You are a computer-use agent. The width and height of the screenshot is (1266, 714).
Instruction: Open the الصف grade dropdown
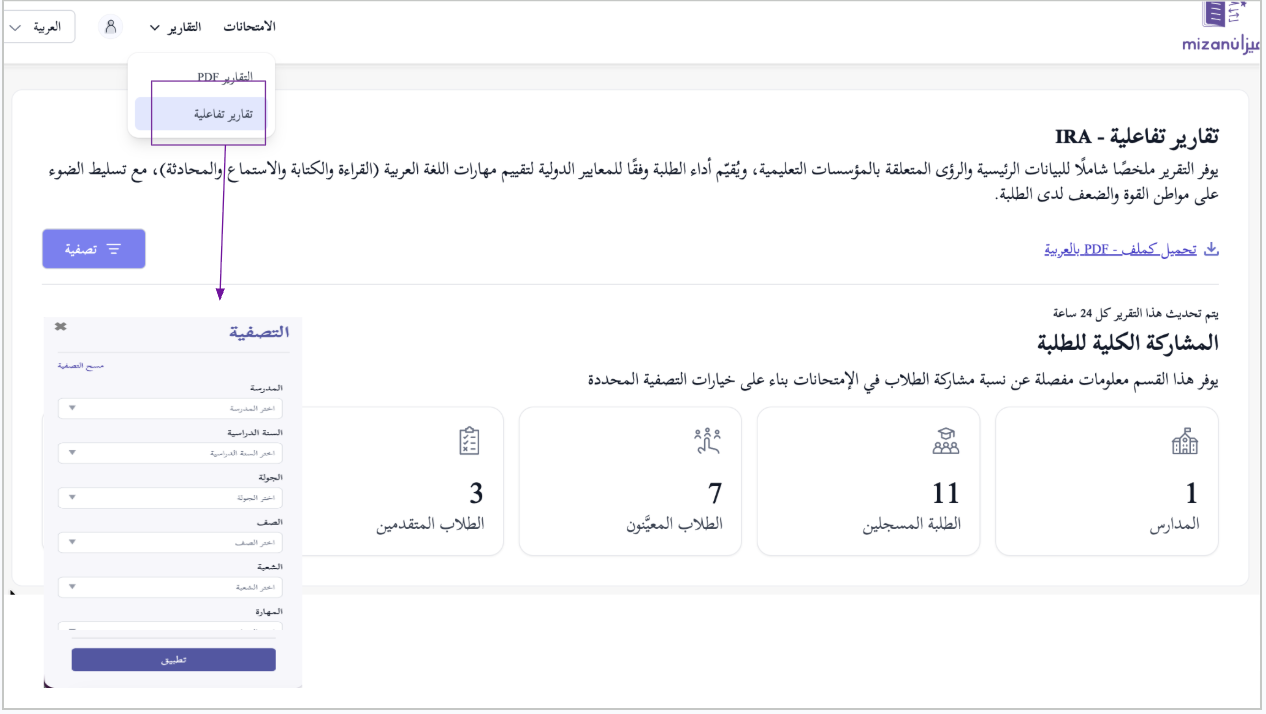pyautogui.click(x=170, y=542)
